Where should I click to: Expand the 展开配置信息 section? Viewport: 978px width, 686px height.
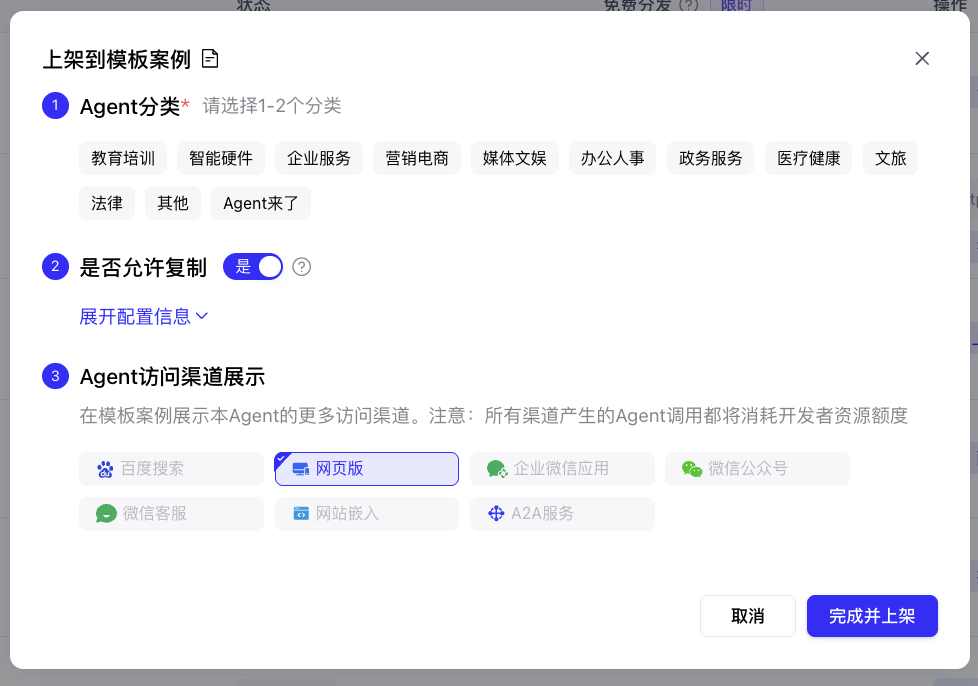coord(136,317)
